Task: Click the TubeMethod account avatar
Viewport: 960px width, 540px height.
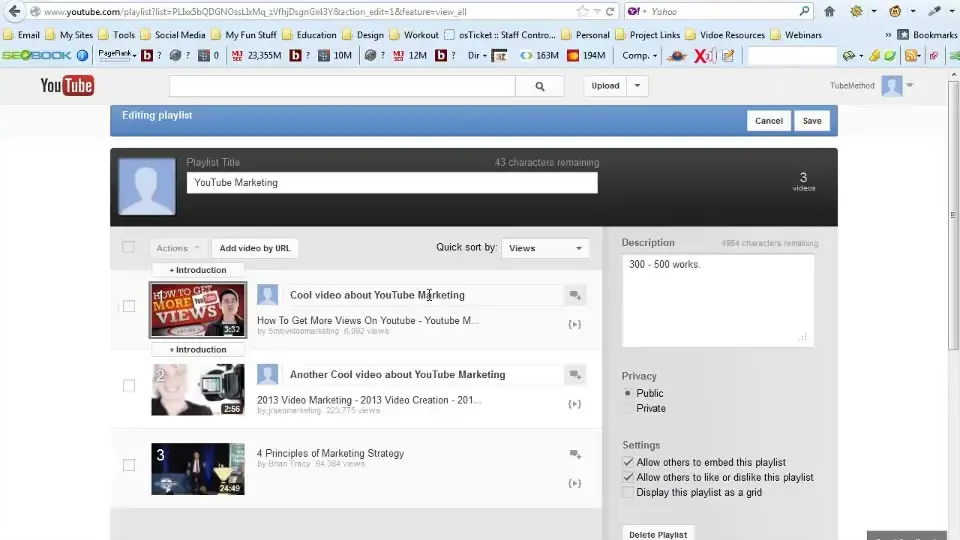Action: (x=892, y=86)
